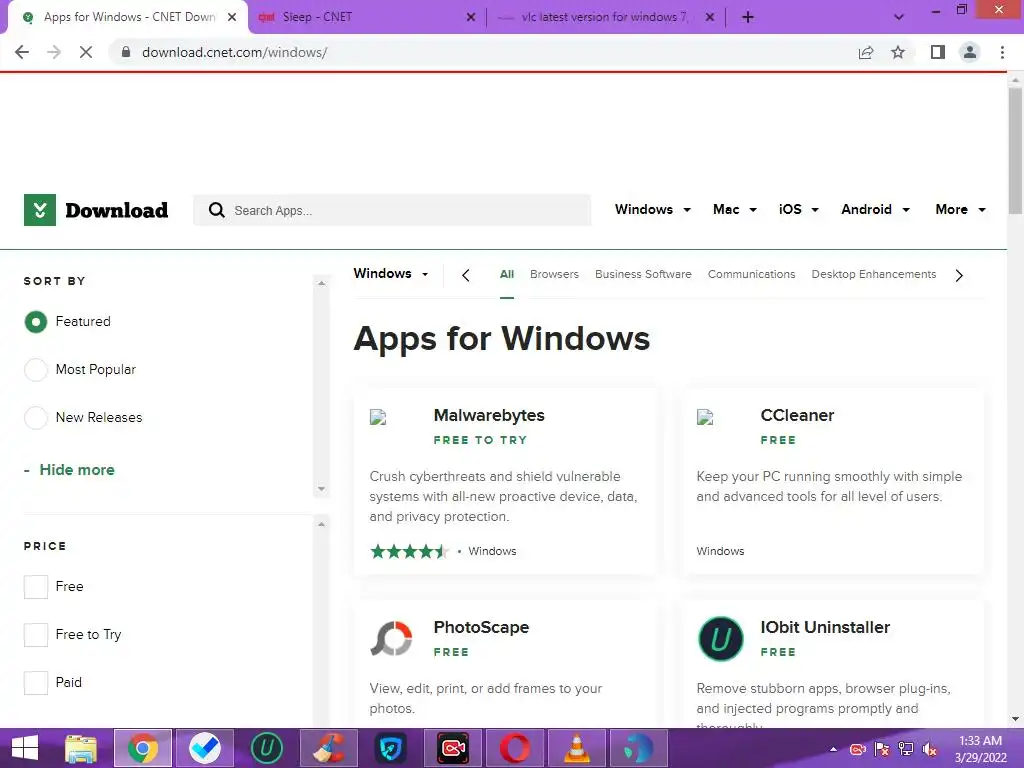This screenshot has height=768, width=1024.
Task: Click the Malwarebytes star rating
Action: [x=409, y=551]
